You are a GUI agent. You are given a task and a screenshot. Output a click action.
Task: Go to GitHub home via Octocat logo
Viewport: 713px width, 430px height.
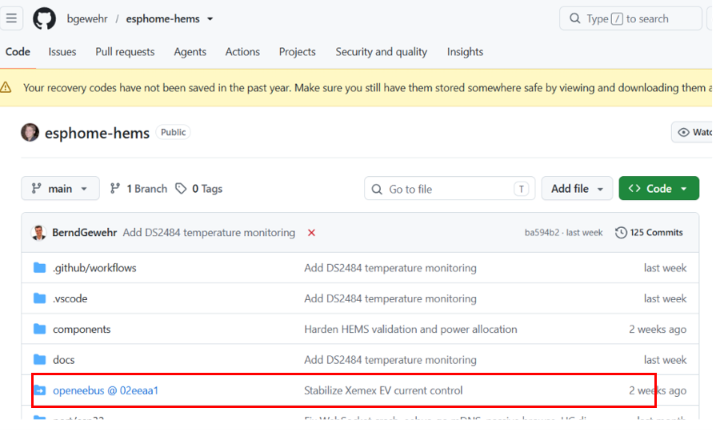point(45,19)
